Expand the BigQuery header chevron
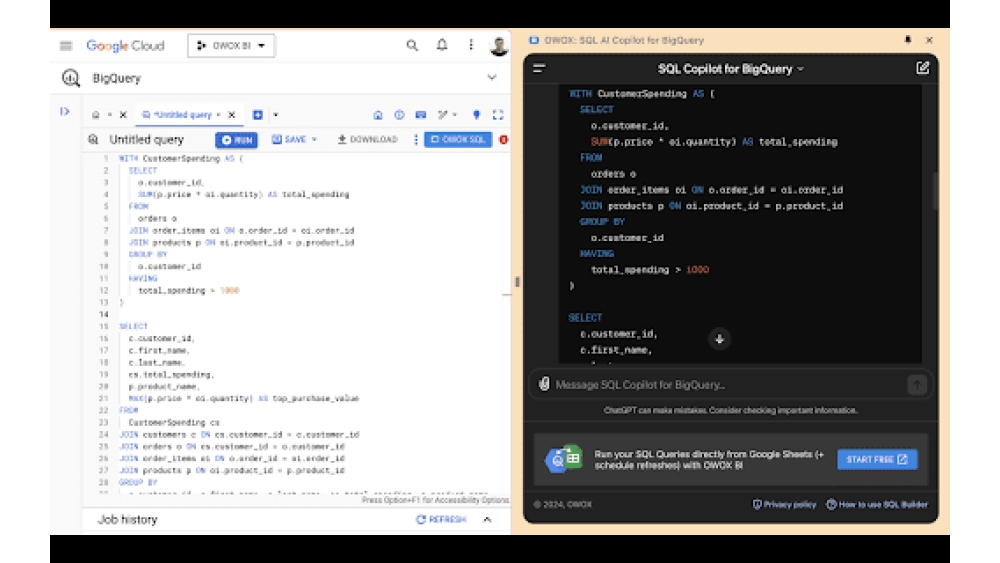This screenshot has height=563, width=1000. pyautogui.click(x=492, y=77)
